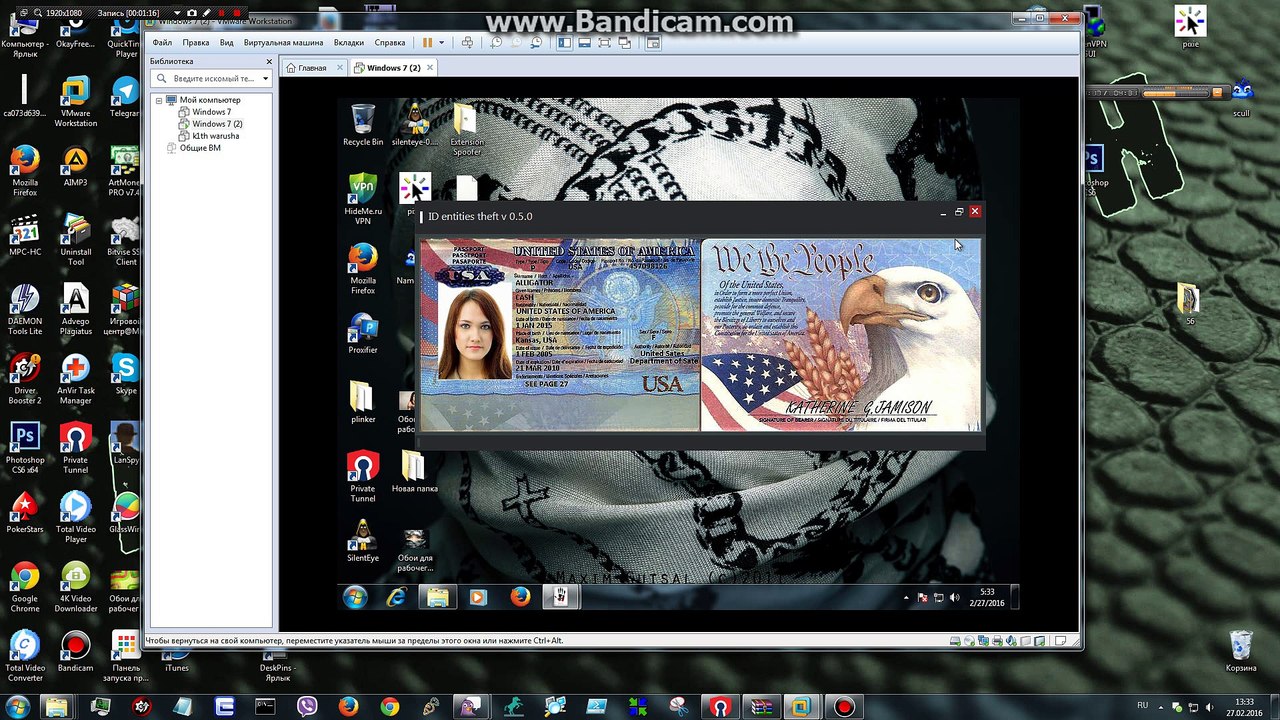Close the Библиотека panel

(x=268, y=62)
